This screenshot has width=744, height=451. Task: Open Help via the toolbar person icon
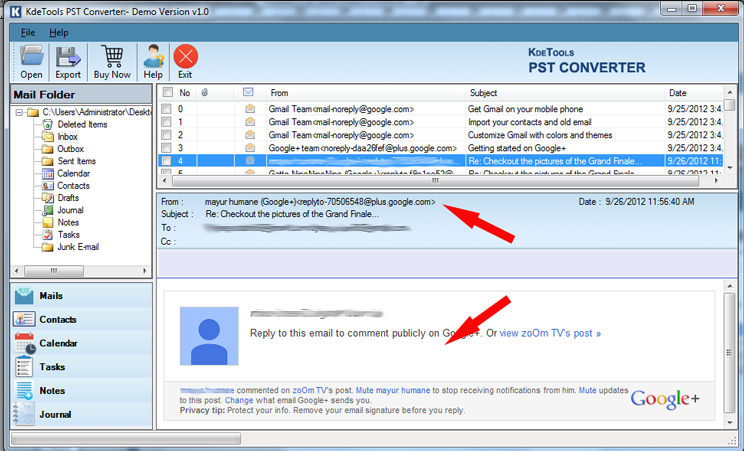point(152,61)
